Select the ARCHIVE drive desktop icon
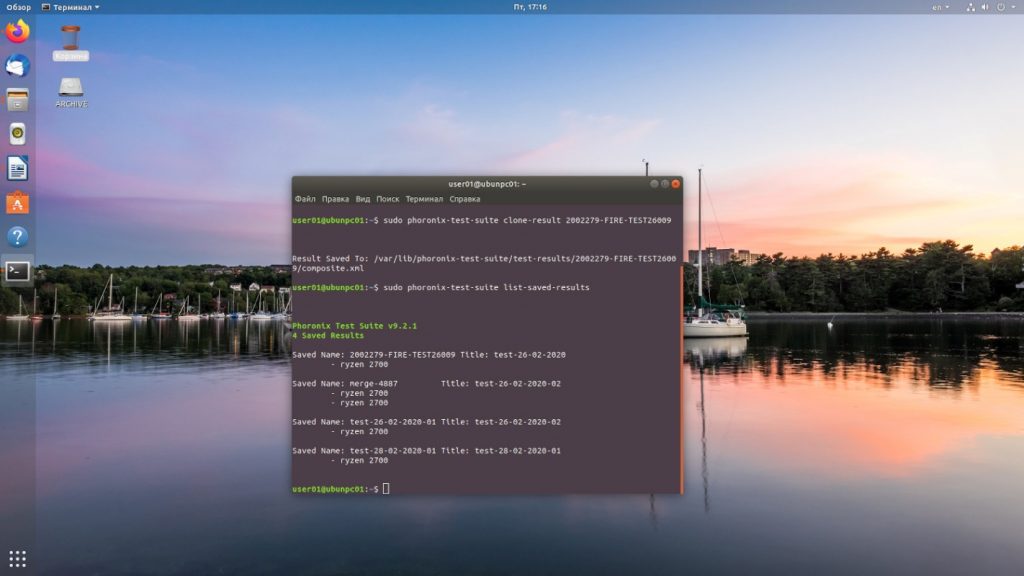The image size is (1024, 576). tap(71, 92)
